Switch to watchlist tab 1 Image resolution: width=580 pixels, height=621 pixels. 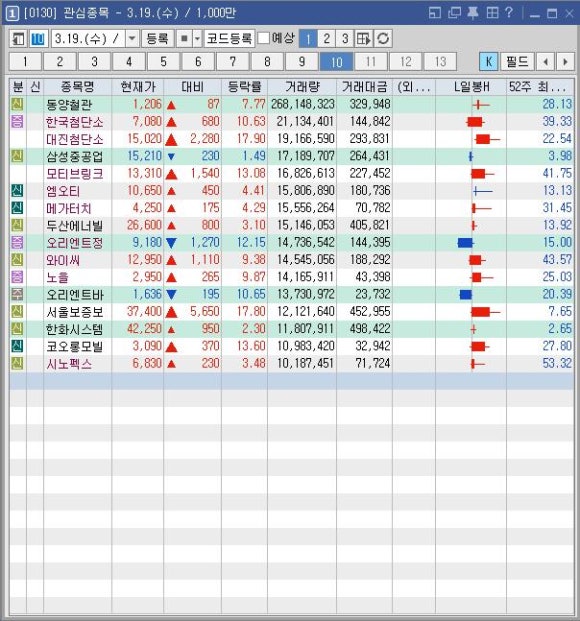(x=25, y=62)
